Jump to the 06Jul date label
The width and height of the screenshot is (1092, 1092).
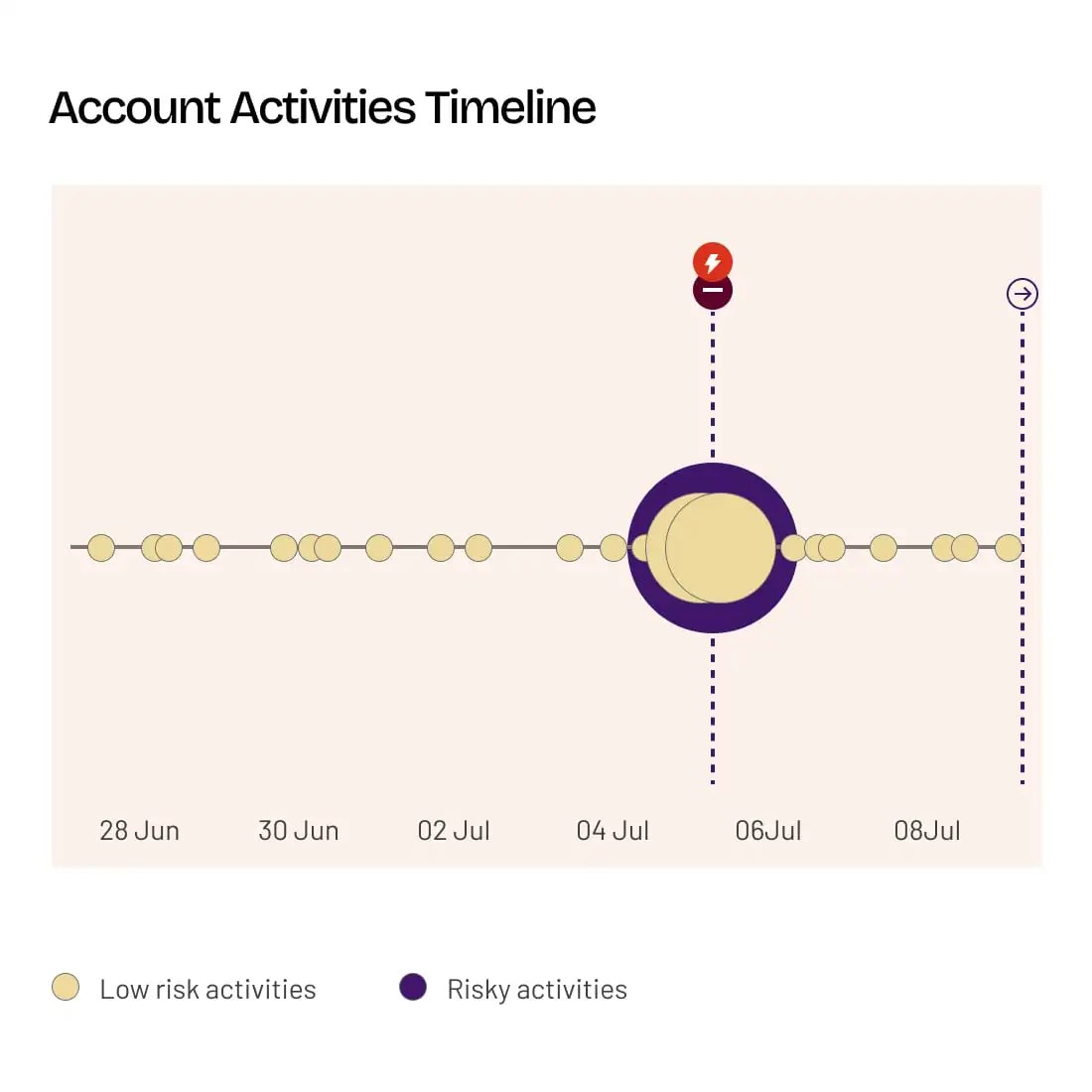768,831
